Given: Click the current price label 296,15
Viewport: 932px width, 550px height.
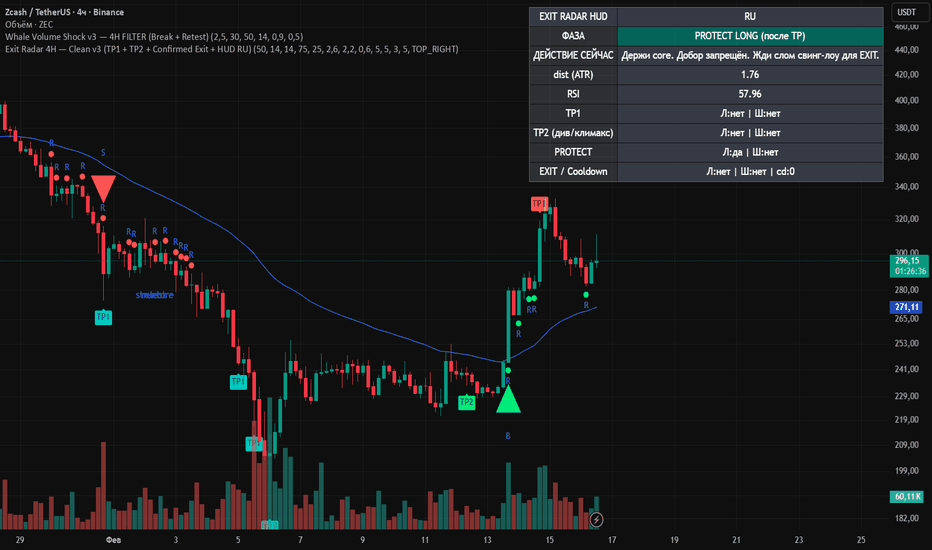Looking at the screenshot, I should [908, 266].
